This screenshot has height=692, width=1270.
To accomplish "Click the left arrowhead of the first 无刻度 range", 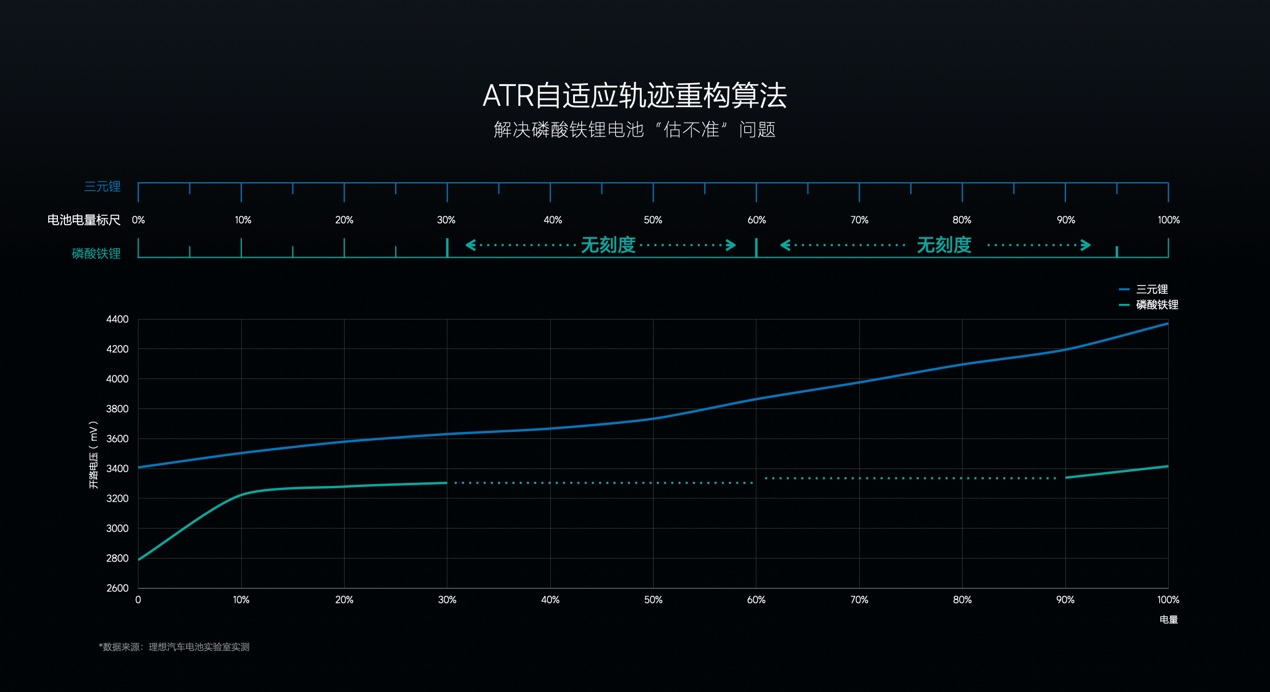I will (x=471, y=245).
